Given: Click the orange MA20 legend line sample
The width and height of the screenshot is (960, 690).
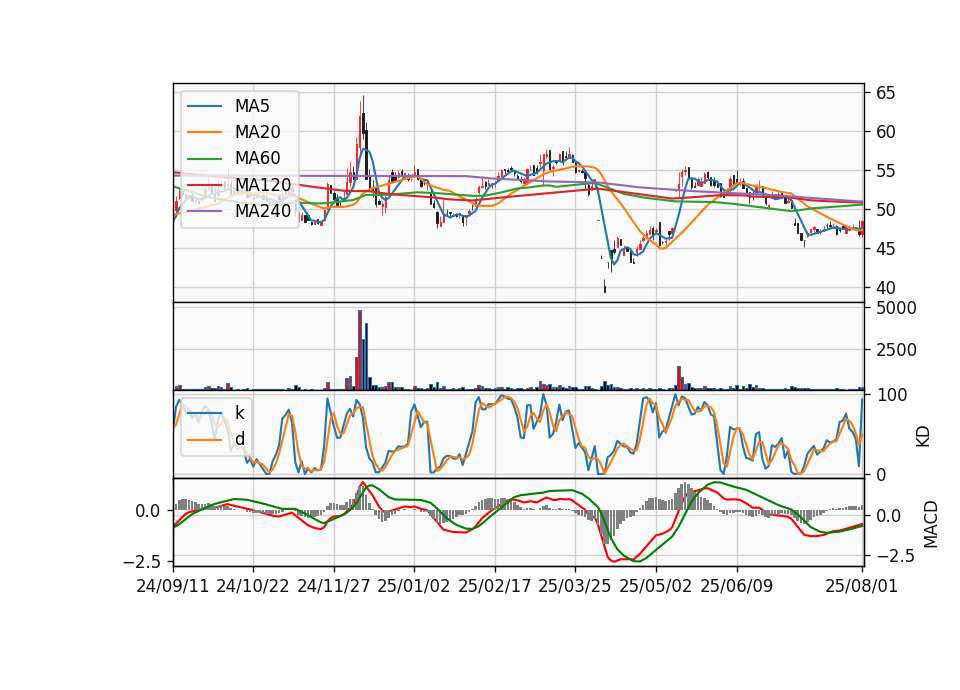Looking at the screenshot, I should (204, 132).
